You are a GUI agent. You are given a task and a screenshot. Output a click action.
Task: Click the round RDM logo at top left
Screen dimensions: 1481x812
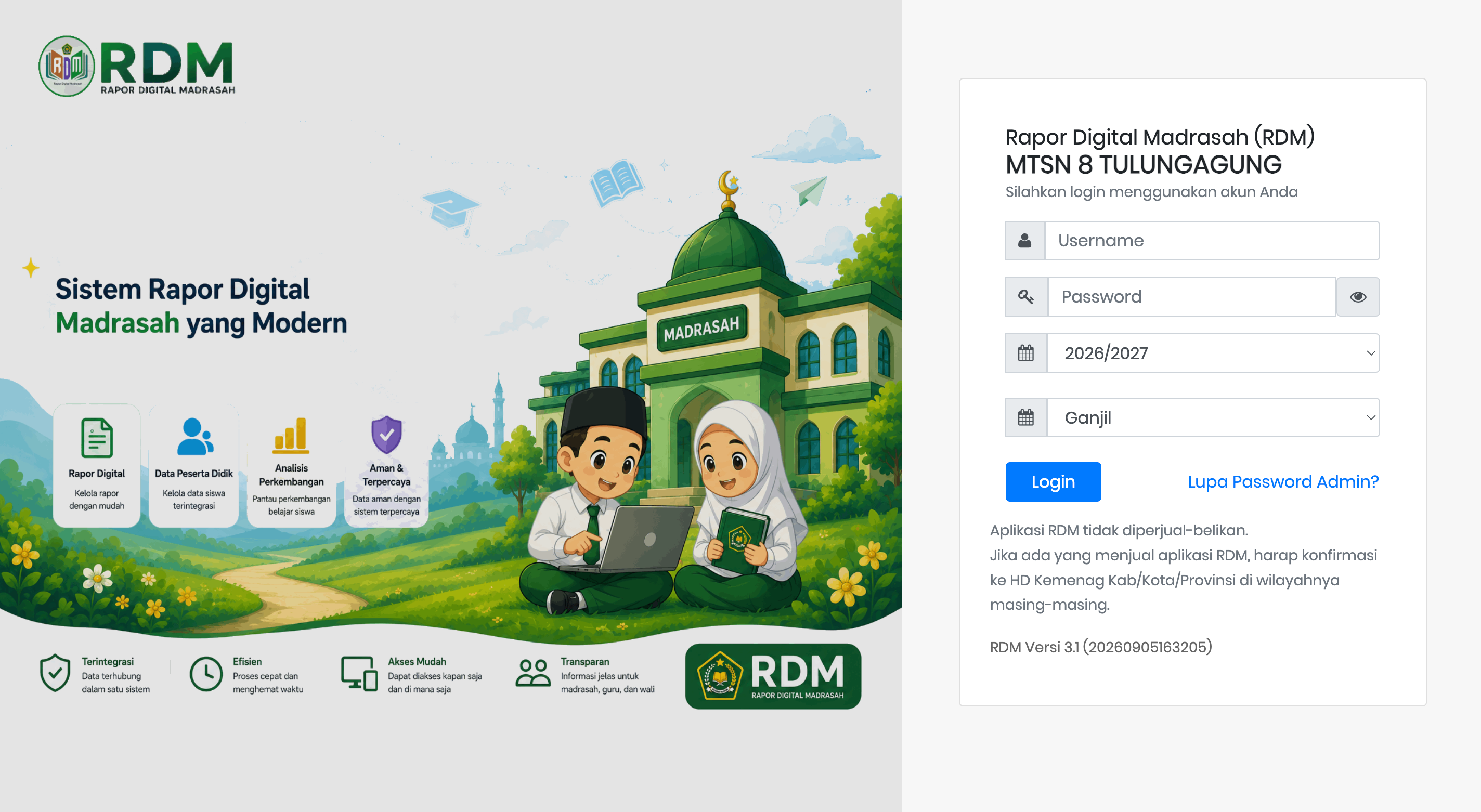[67, 66]
